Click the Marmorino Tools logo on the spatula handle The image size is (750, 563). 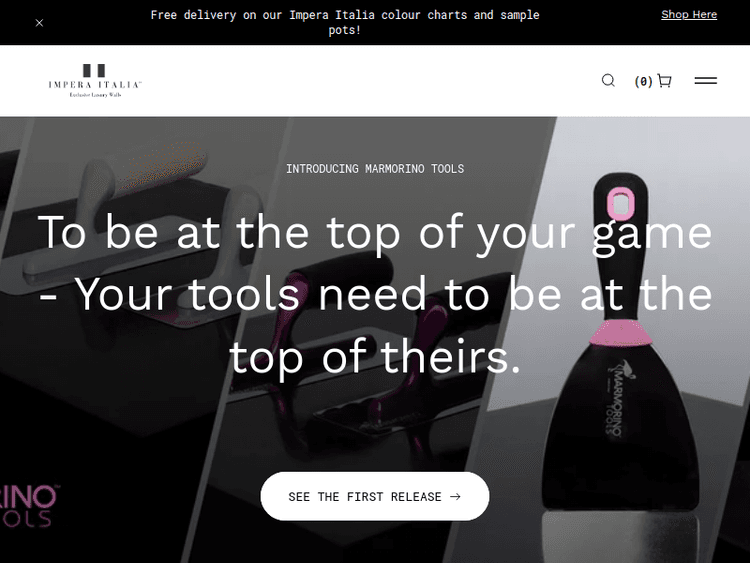click(x=617, y=397)
